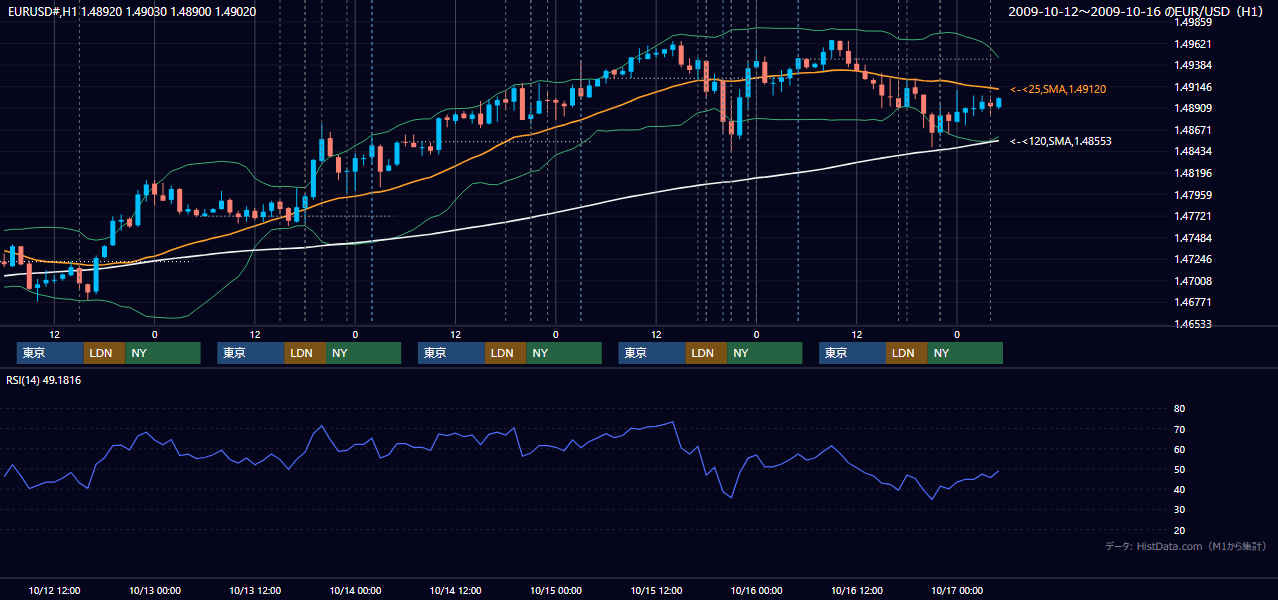Viewport: 1278px width, 600px height.
Task: Click price axis label 1.47721
Action: point(1193,216)
